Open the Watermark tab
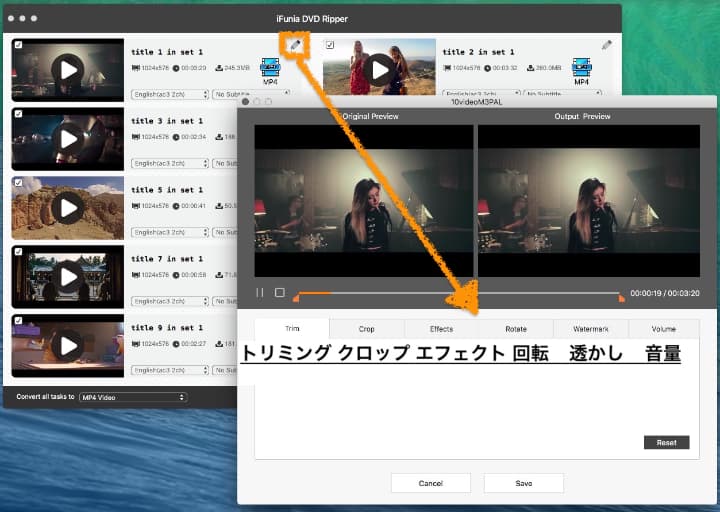 click(590, 329)
